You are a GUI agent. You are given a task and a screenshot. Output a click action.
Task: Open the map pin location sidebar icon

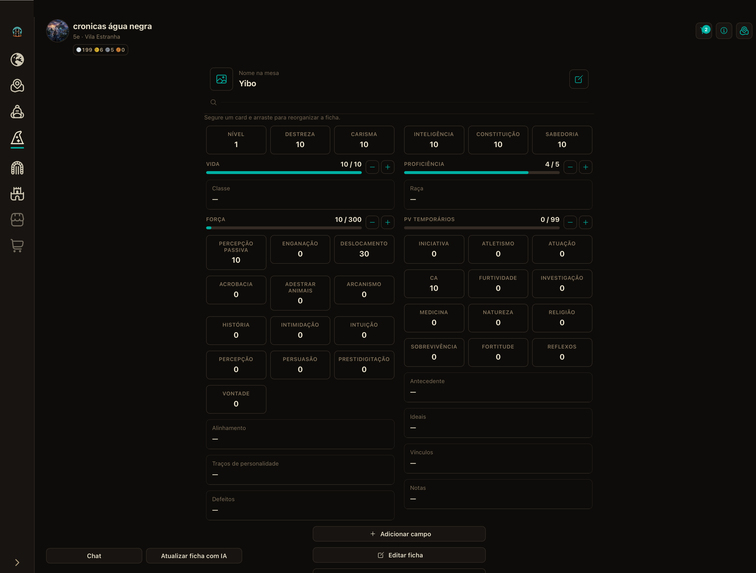point(17,85)
